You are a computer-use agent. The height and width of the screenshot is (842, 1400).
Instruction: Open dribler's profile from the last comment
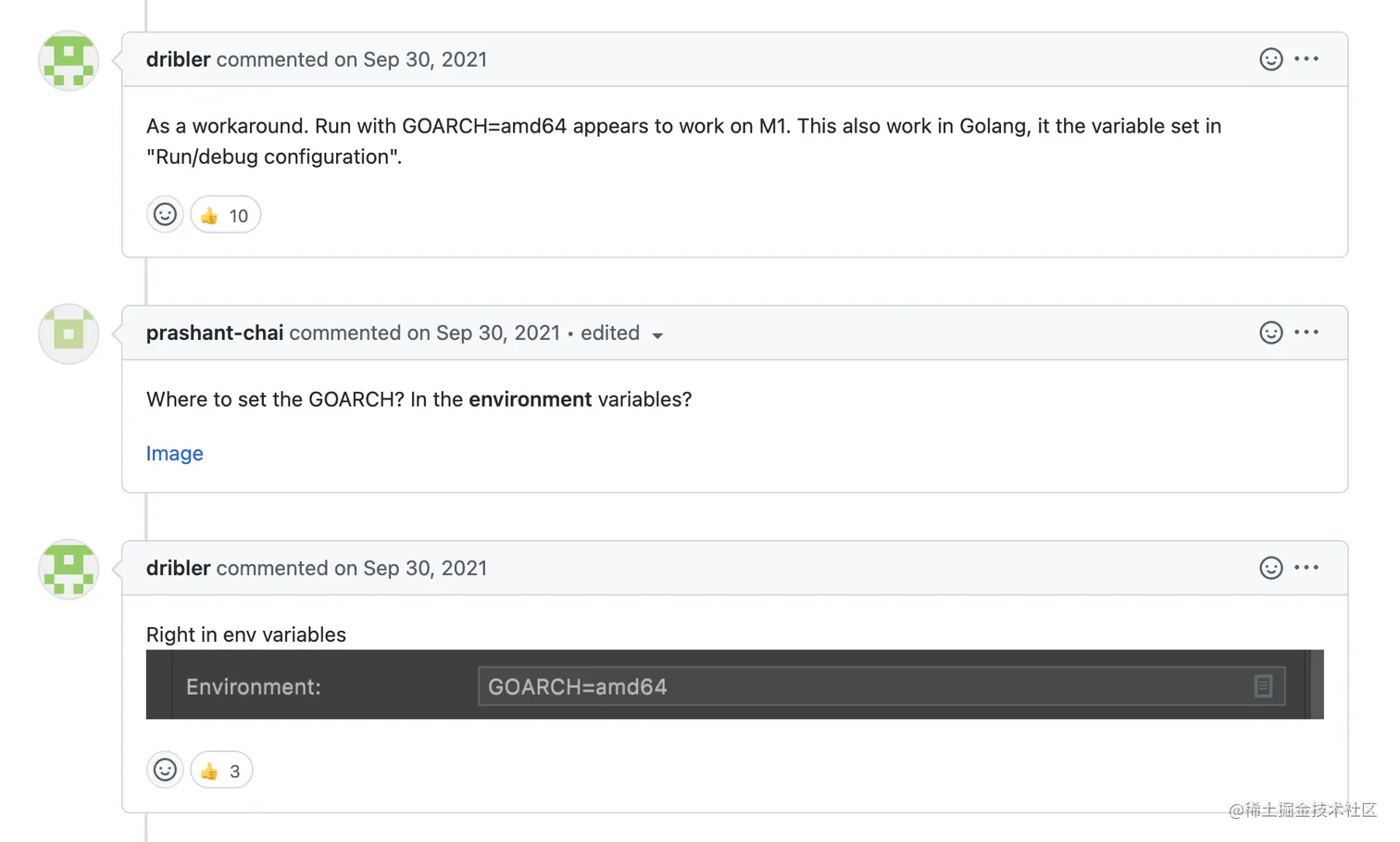point(178,568)
